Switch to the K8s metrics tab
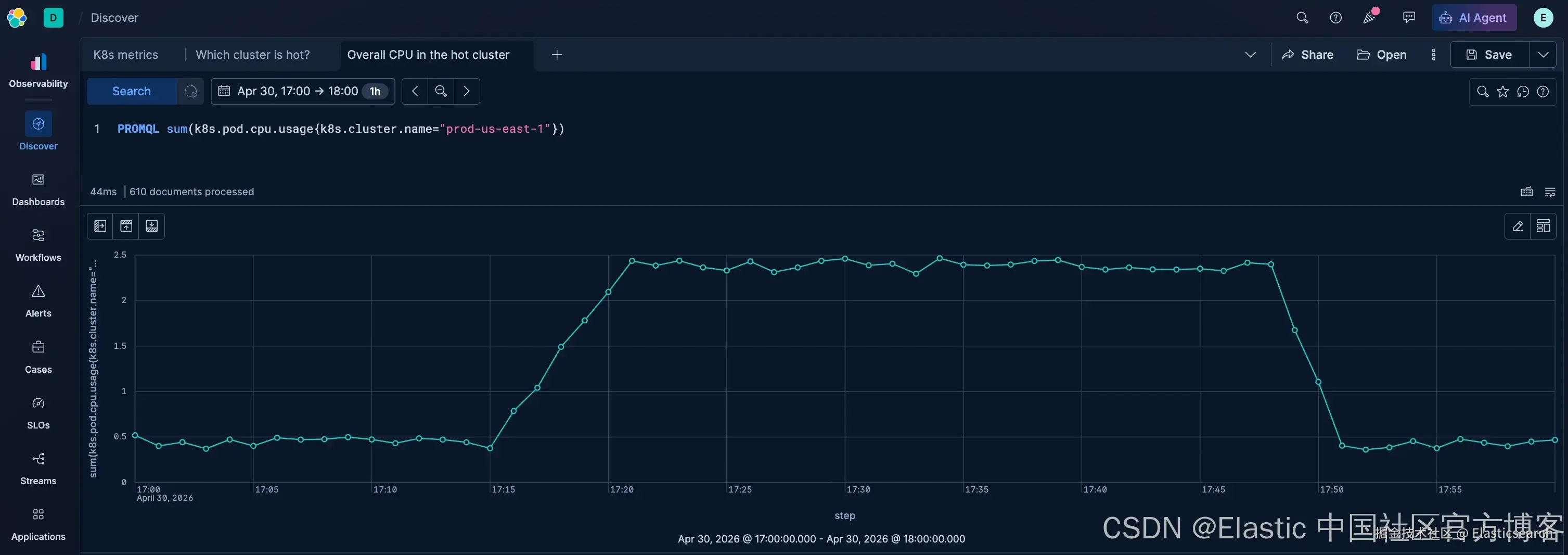The width and height of the screenshot is (1568, 555). [x=125, y=55]
